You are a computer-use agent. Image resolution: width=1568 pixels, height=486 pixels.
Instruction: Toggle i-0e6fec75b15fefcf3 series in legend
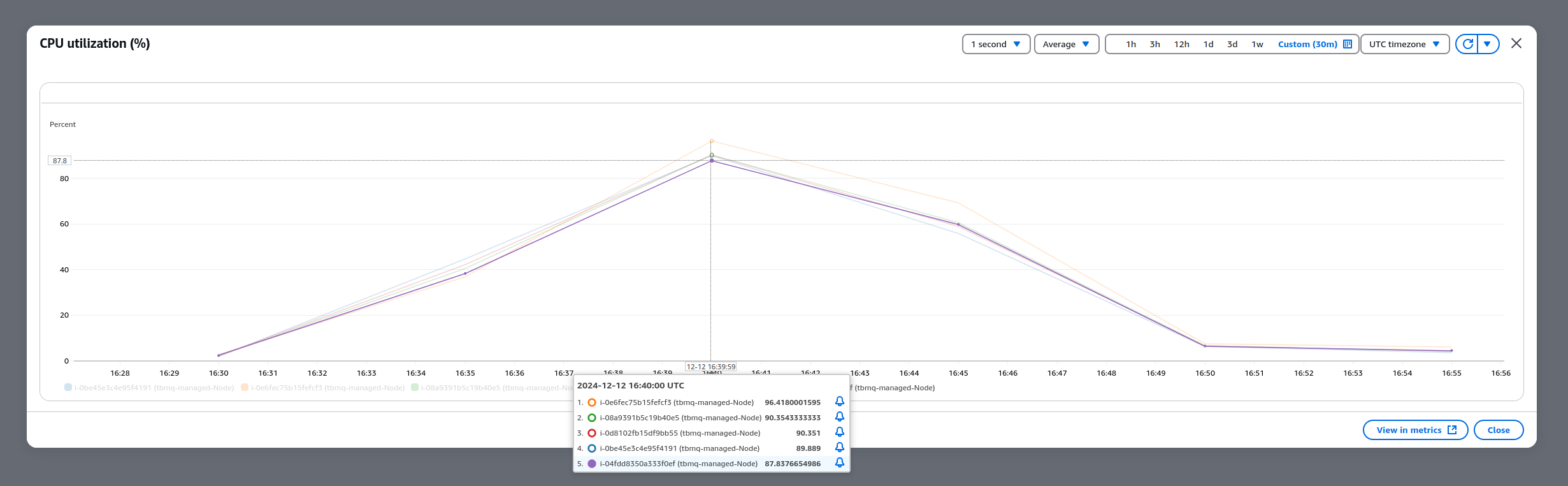[323, 388]
